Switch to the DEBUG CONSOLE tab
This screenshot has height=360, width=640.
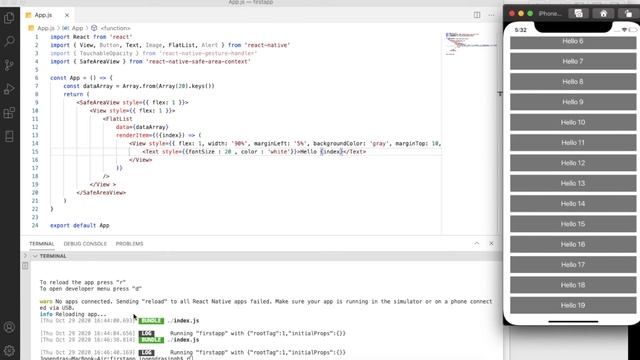85,244
